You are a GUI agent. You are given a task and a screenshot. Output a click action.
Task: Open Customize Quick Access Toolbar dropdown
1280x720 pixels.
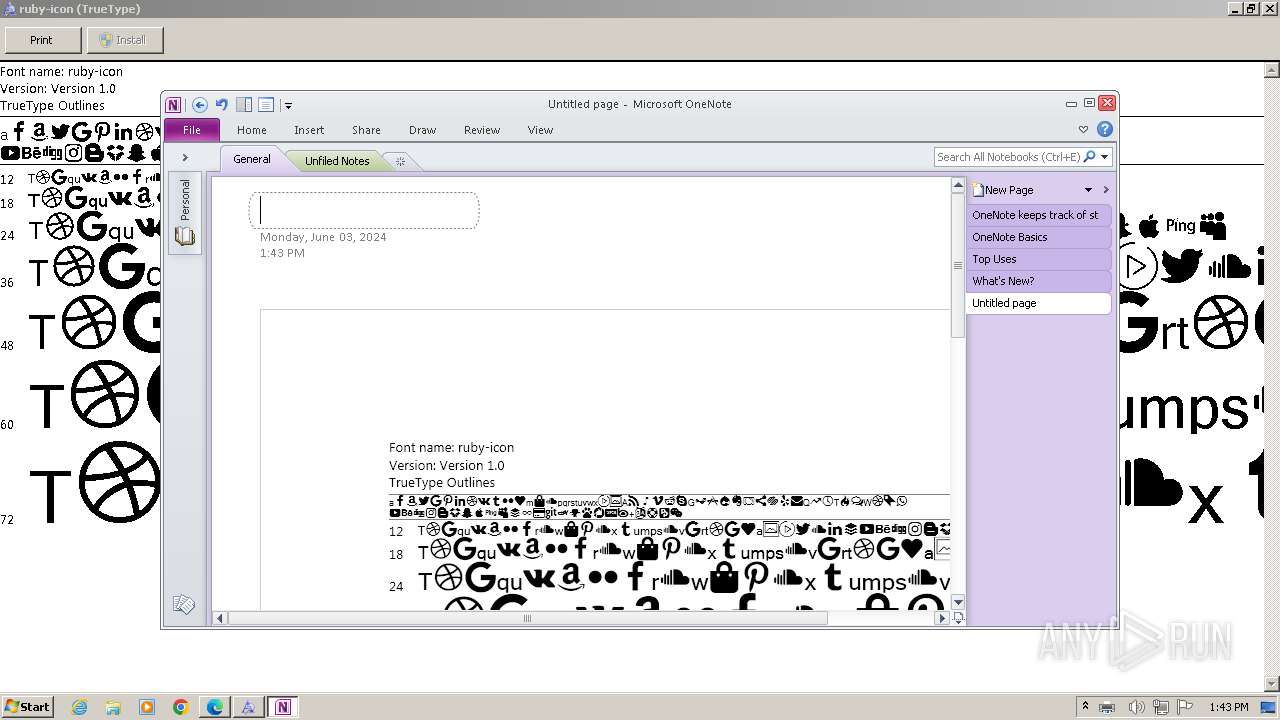click(x=288, y=105)
